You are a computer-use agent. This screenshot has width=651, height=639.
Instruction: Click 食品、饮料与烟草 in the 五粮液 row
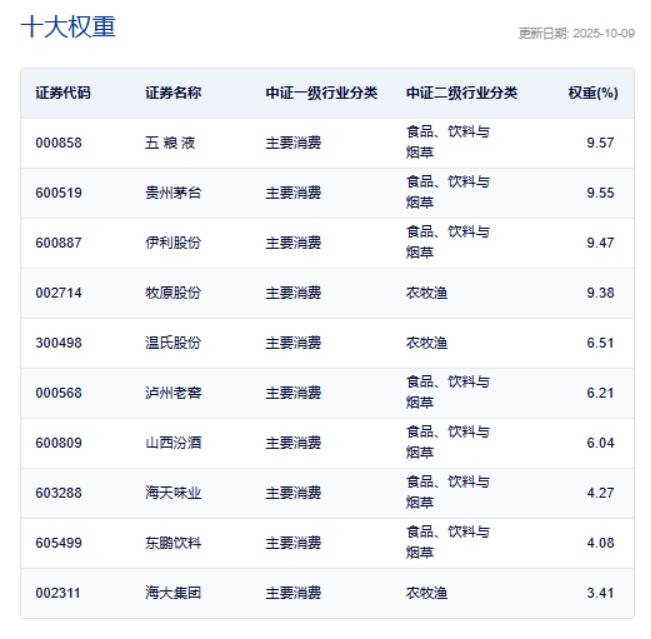coord(448,142)
